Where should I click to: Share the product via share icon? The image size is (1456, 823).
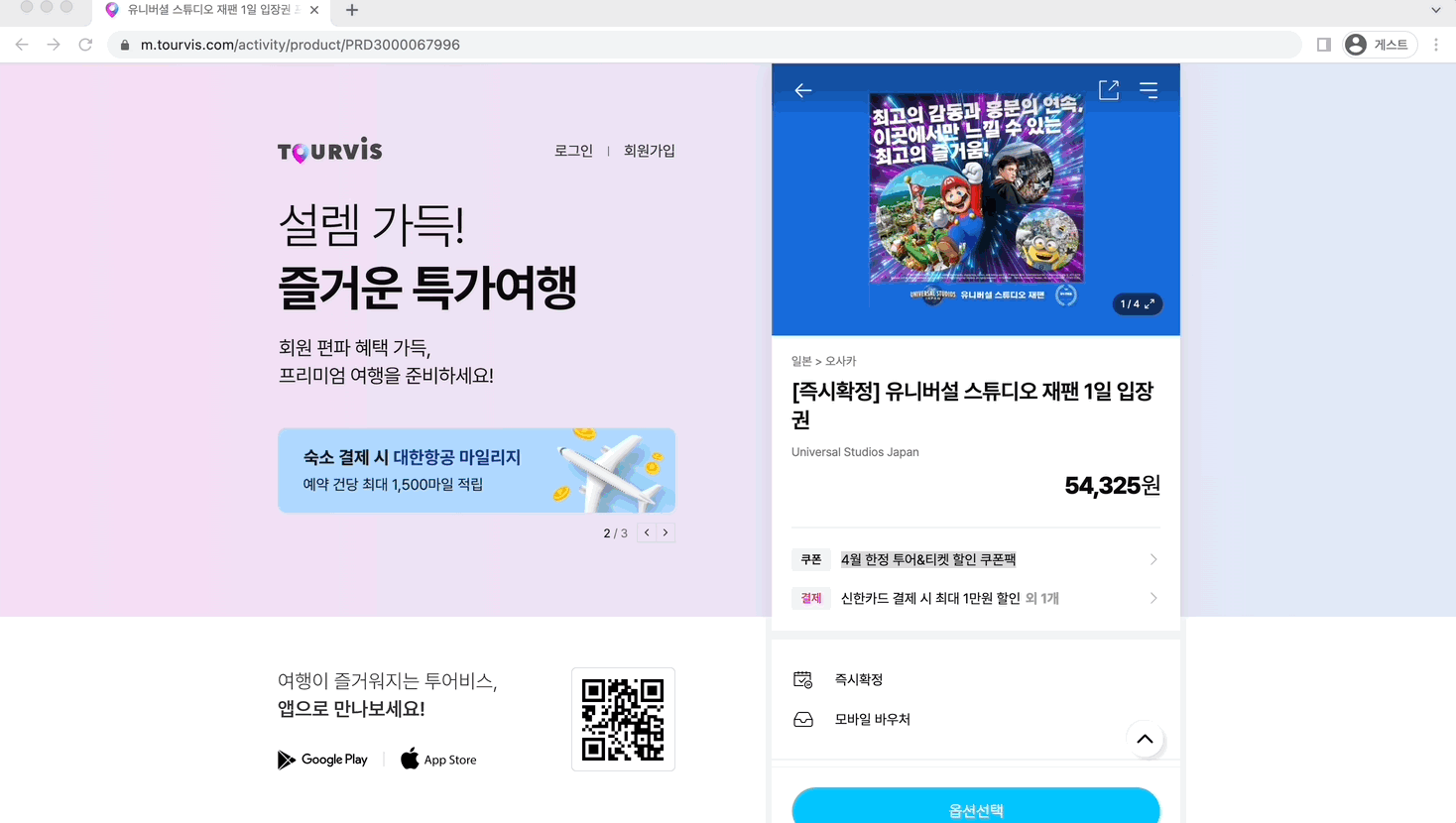(x=1109, y=90)
